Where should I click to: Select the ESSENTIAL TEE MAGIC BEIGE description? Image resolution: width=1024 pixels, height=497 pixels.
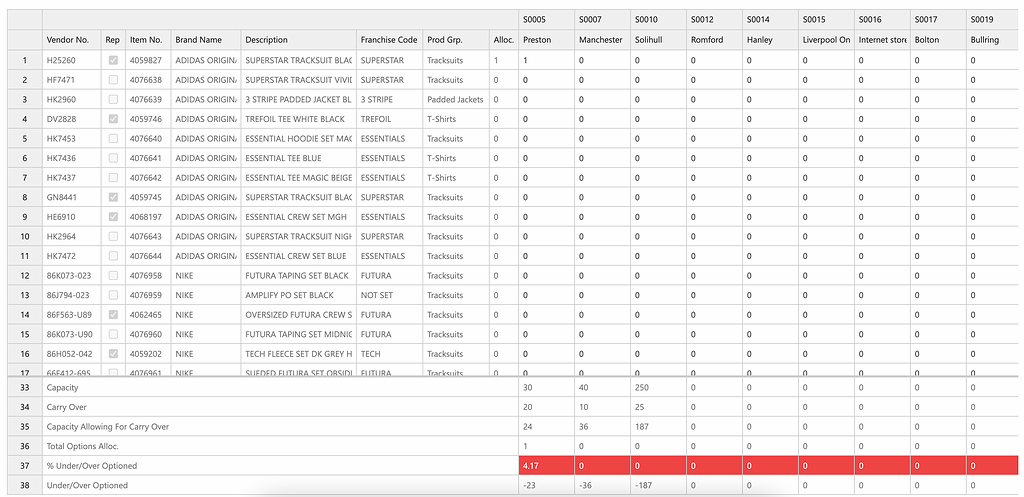click(x=298, y=178)
